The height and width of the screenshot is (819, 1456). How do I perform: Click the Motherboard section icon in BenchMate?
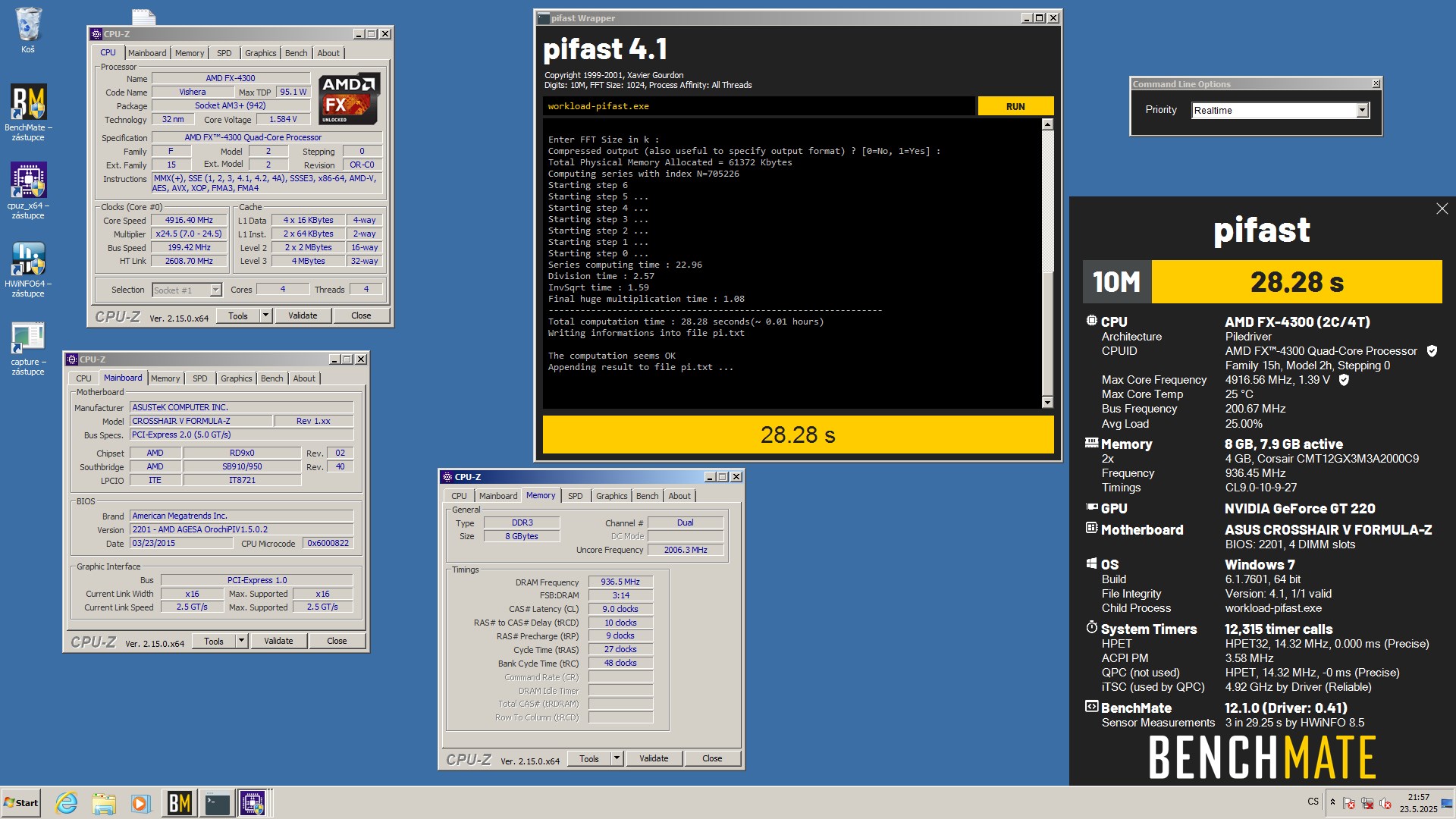[x=1091, y=528]
